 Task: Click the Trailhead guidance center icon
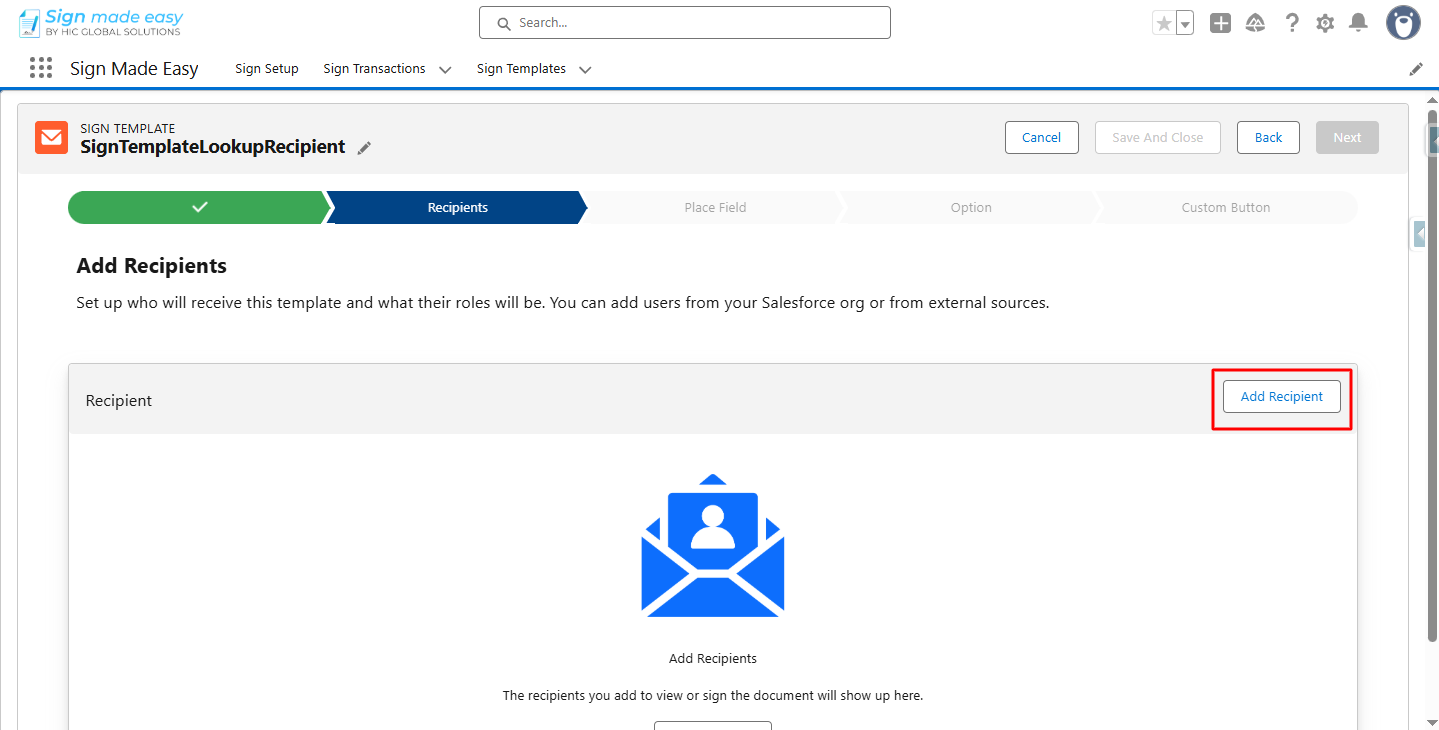(x=1255, y=23)
